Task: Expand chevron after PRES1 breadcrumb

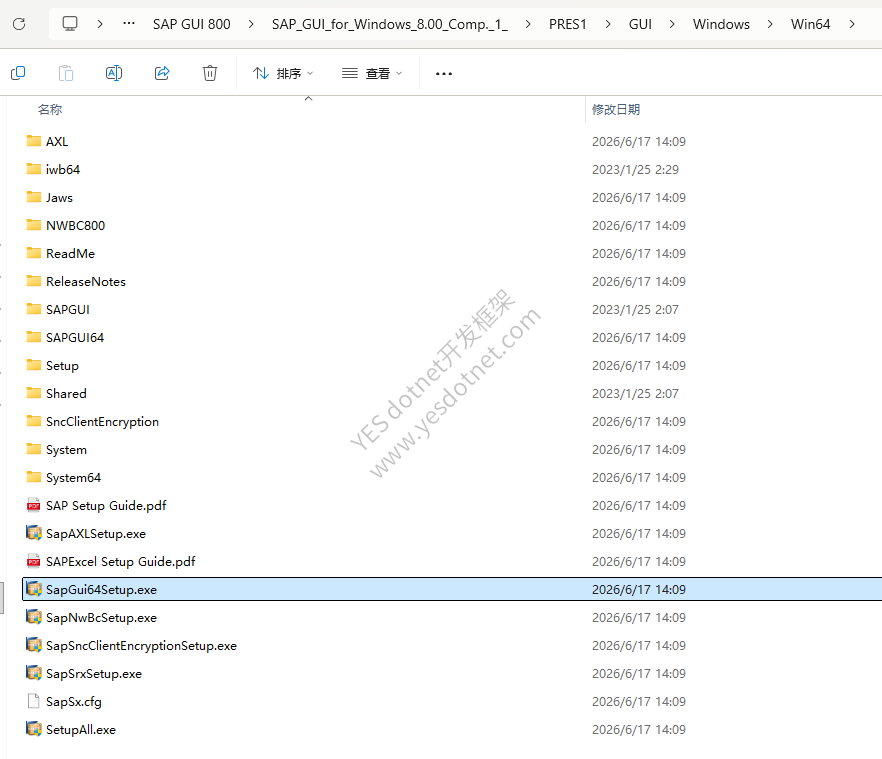Action: point(608,24)
